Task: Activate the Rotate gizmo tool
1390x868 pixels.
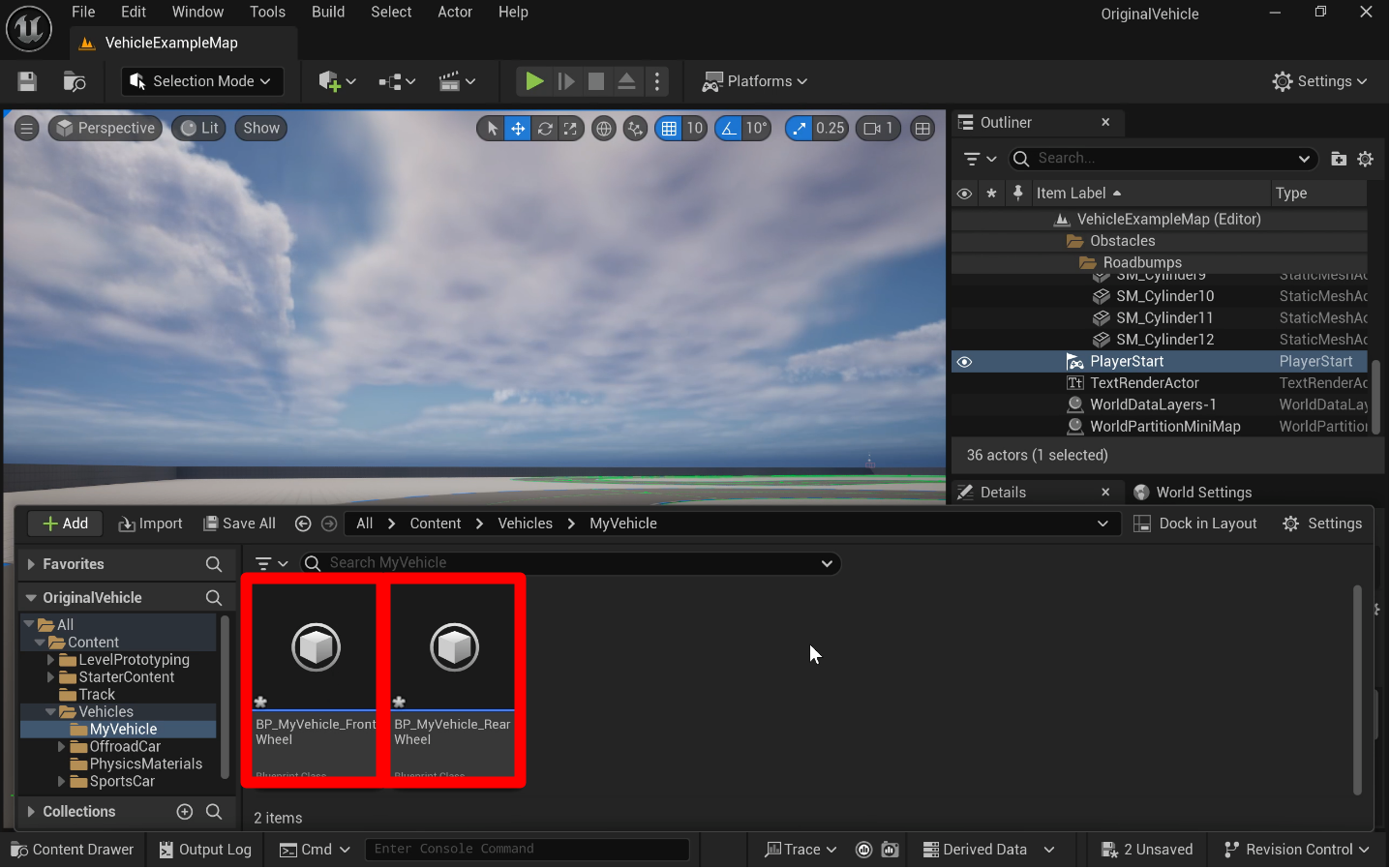Action: [545, 128]
